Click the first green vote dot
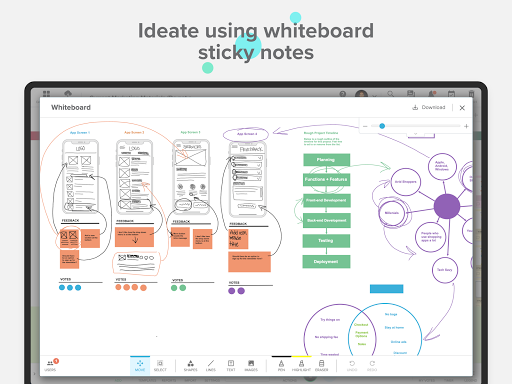Image resolution: width=512 pixels, height=384 pixels. pos(174,288)
